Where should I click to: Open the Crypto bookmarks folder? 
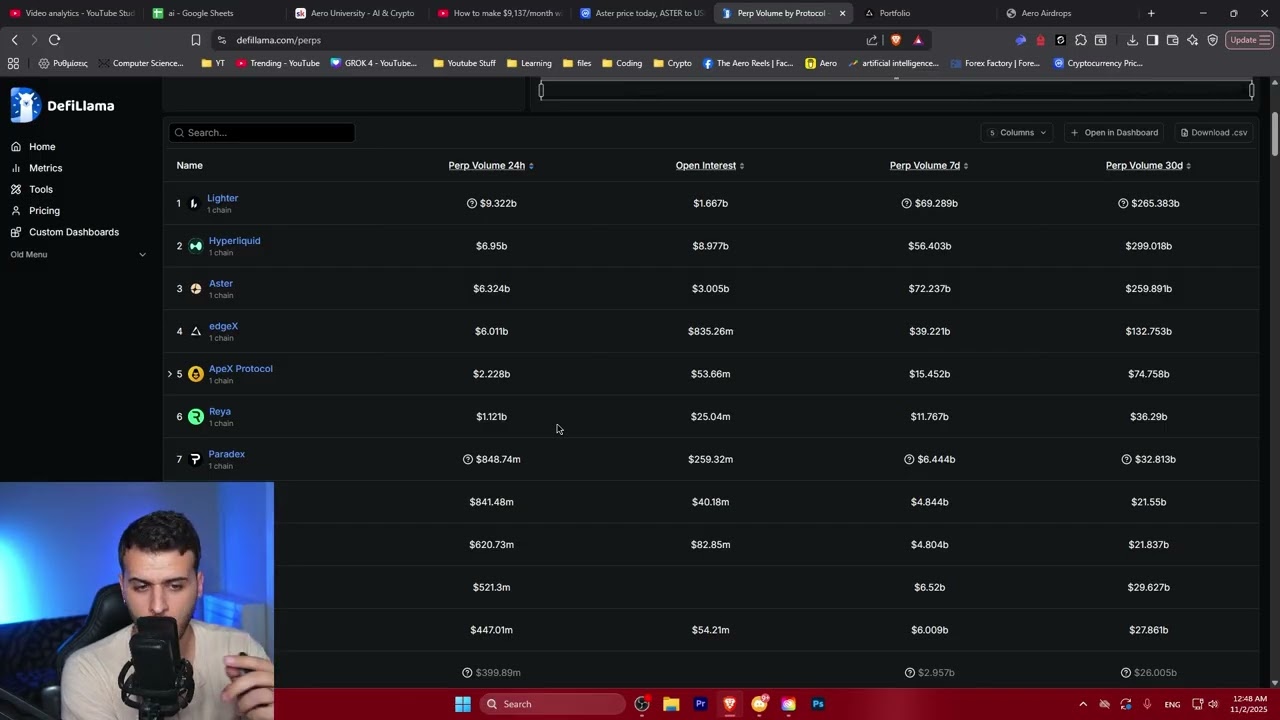673,63
